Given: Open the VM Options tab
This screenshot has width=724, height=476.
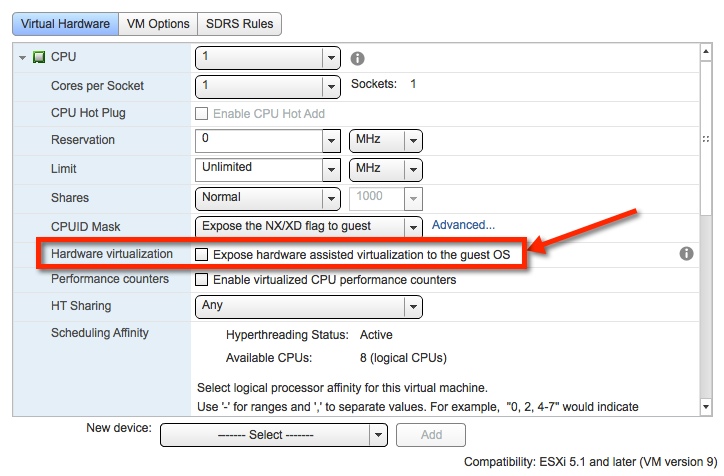Looking at the screenshot, I should tap(158, 24).
